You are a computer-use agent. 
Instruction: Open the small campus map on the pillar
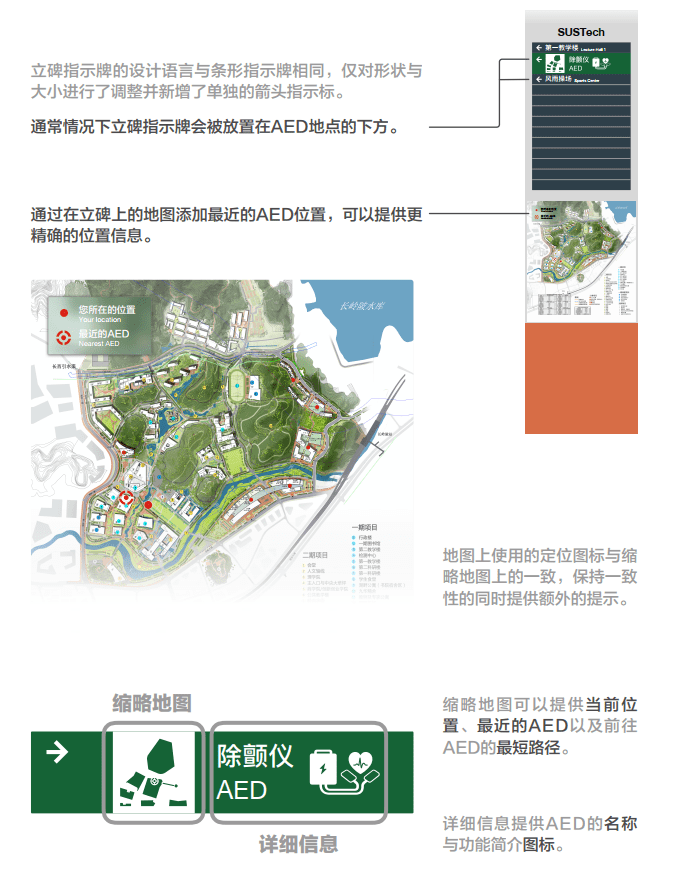[580, 261]
